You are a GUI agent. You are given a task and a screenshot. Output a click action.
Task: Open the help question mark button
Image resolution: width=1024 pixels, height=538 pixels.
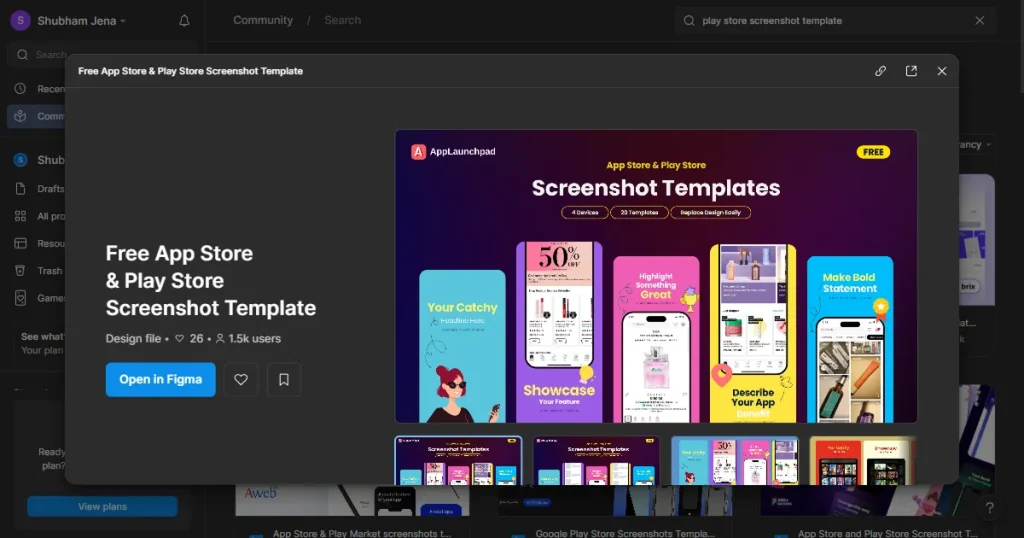tap(989, 508)
